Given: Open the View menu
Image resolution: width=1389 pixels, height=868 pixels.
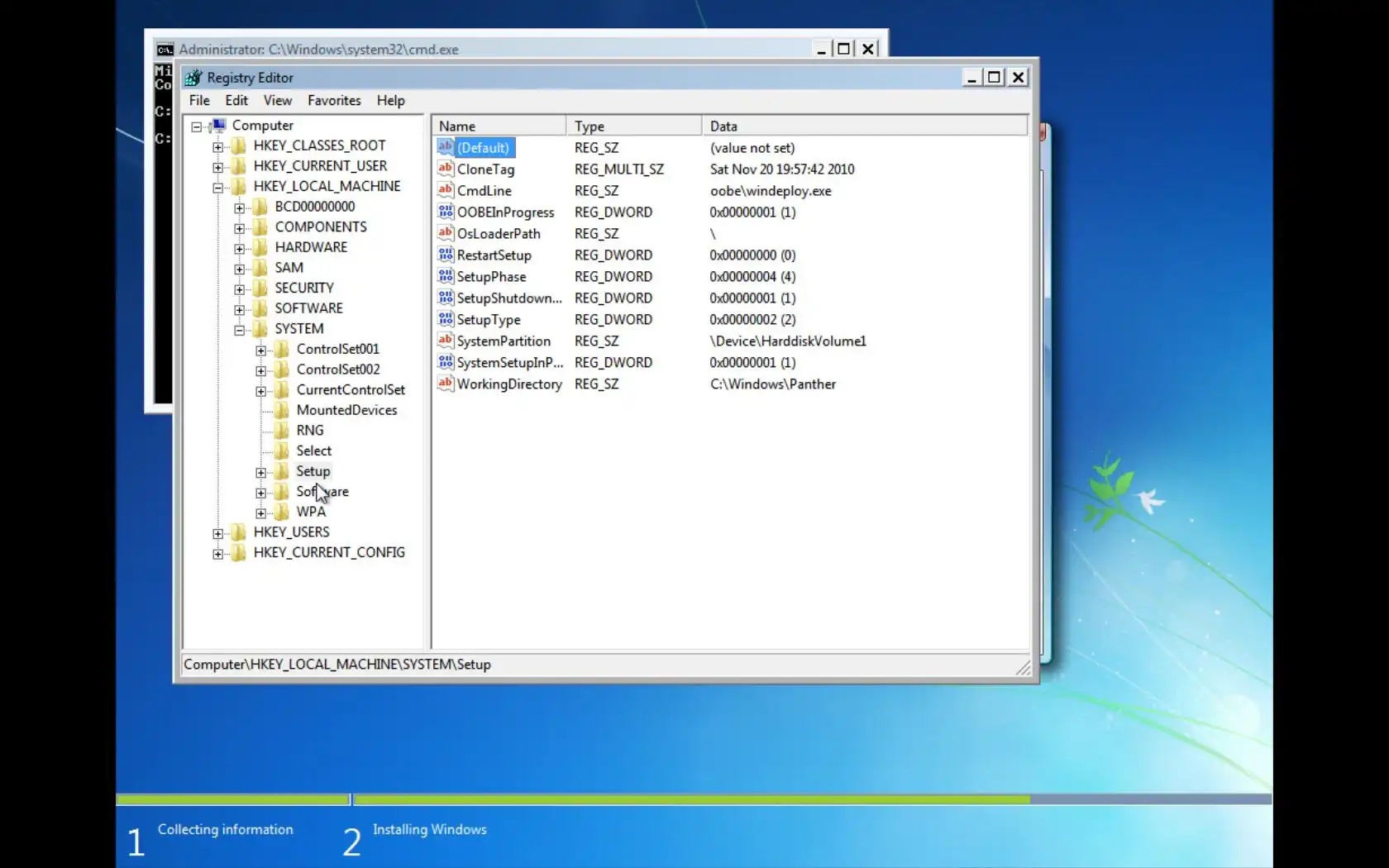Looking at the screenshot, I should click(278, 101).
